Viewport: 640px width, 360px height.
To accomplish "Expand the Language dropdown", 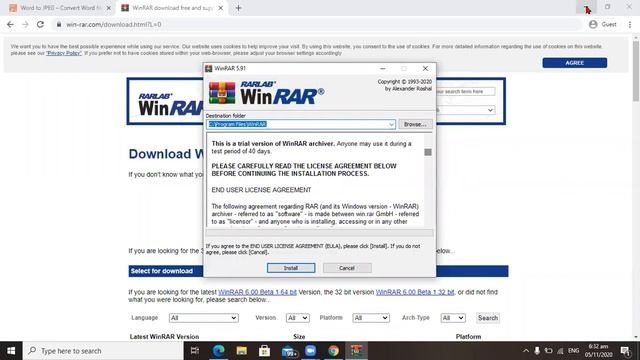I will coord(204,318).
